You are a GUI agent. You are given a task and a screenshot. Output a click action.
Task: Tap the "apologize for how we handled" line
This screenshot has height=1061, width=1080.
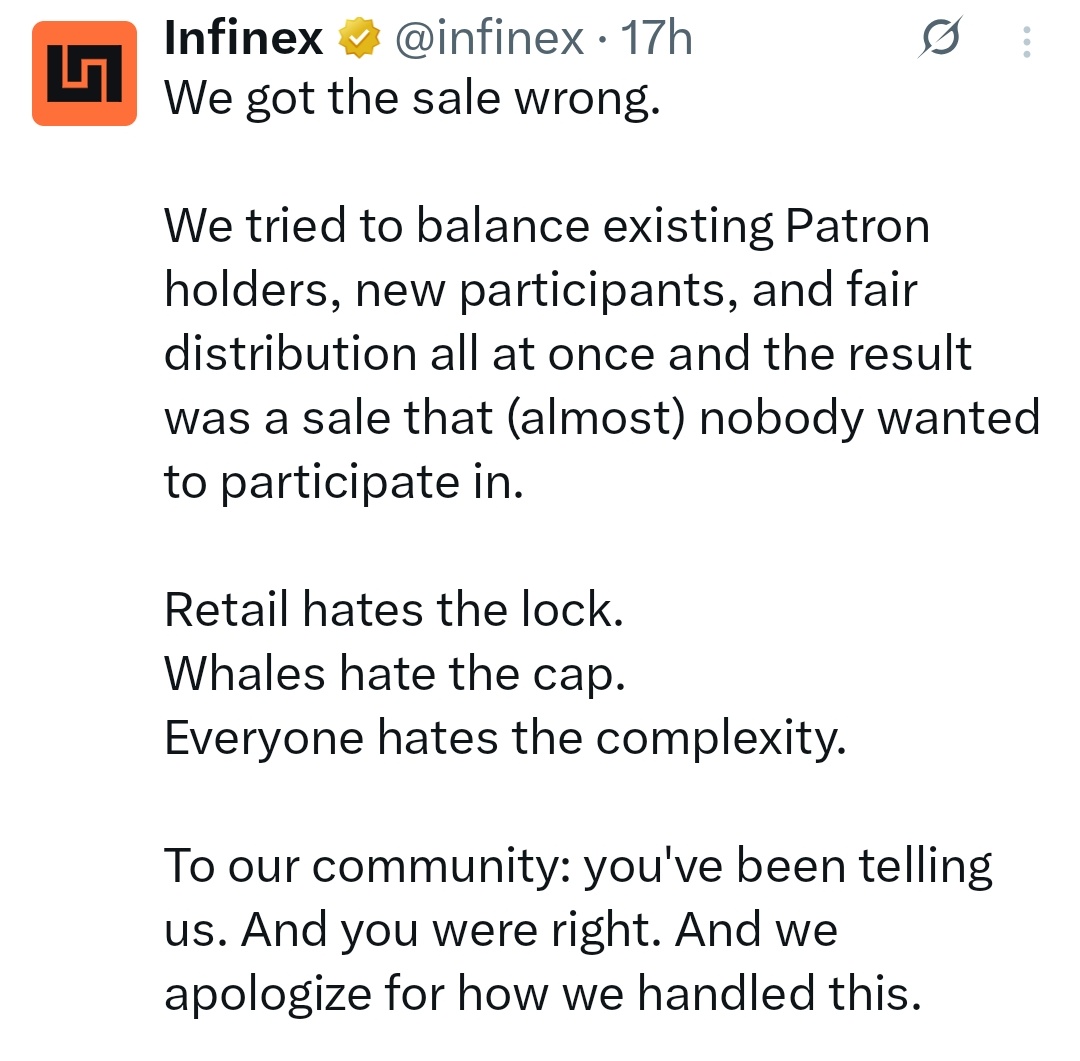pos(541,993)
